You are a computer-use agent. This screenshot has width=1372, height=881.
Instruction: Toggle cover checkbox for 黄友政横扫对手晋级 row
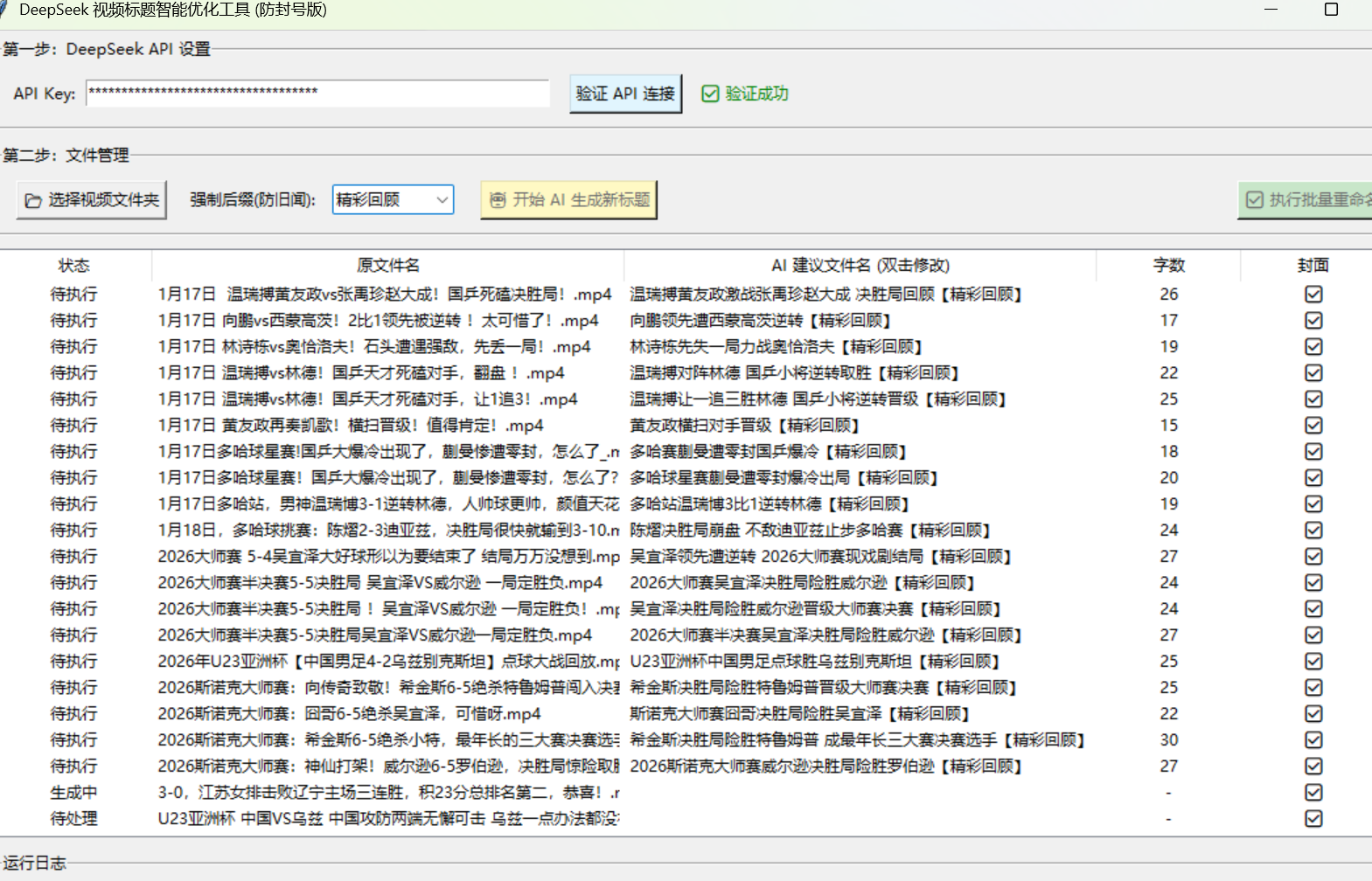[x=1313, y=426]
